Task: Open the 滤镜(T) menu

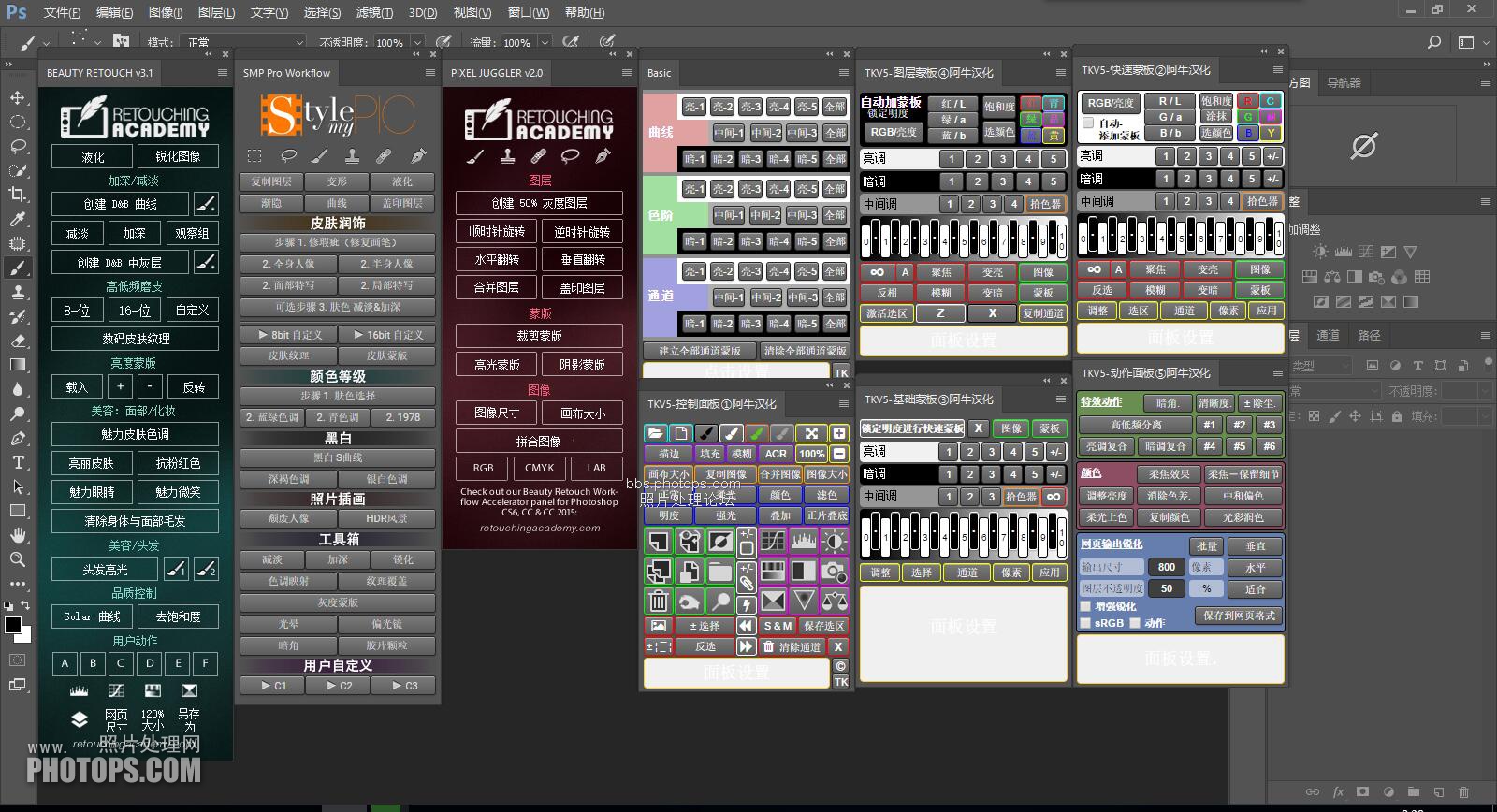Action: tap(374, 12)
